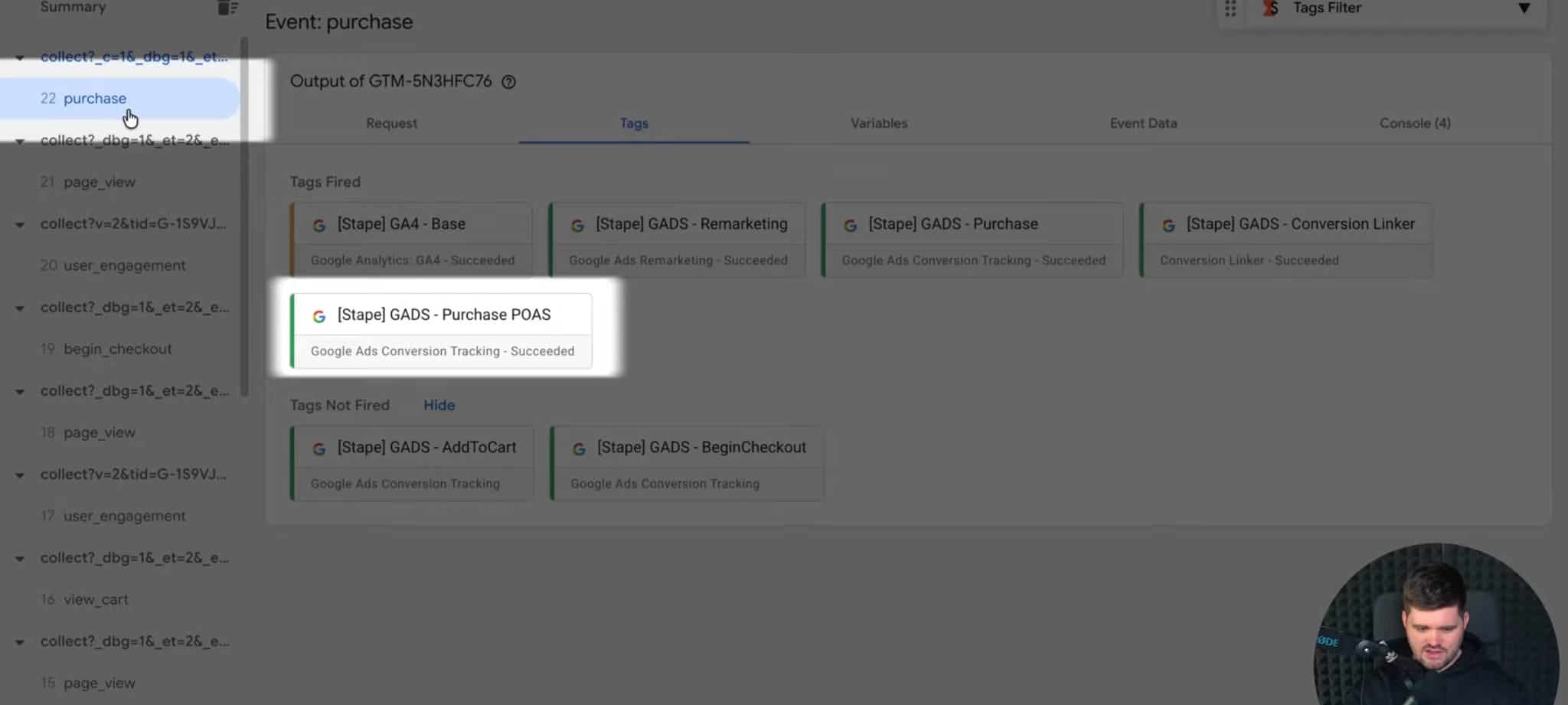Click Google icon on GA4 - Base tag
Viewport: 1568px width, 705px height.
coord(319,225)
